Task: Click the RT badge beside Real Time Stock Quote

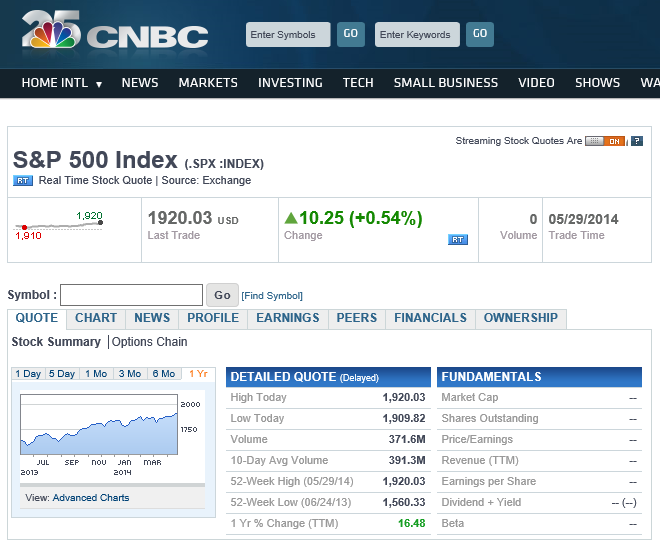Action: tap(23, 181)
